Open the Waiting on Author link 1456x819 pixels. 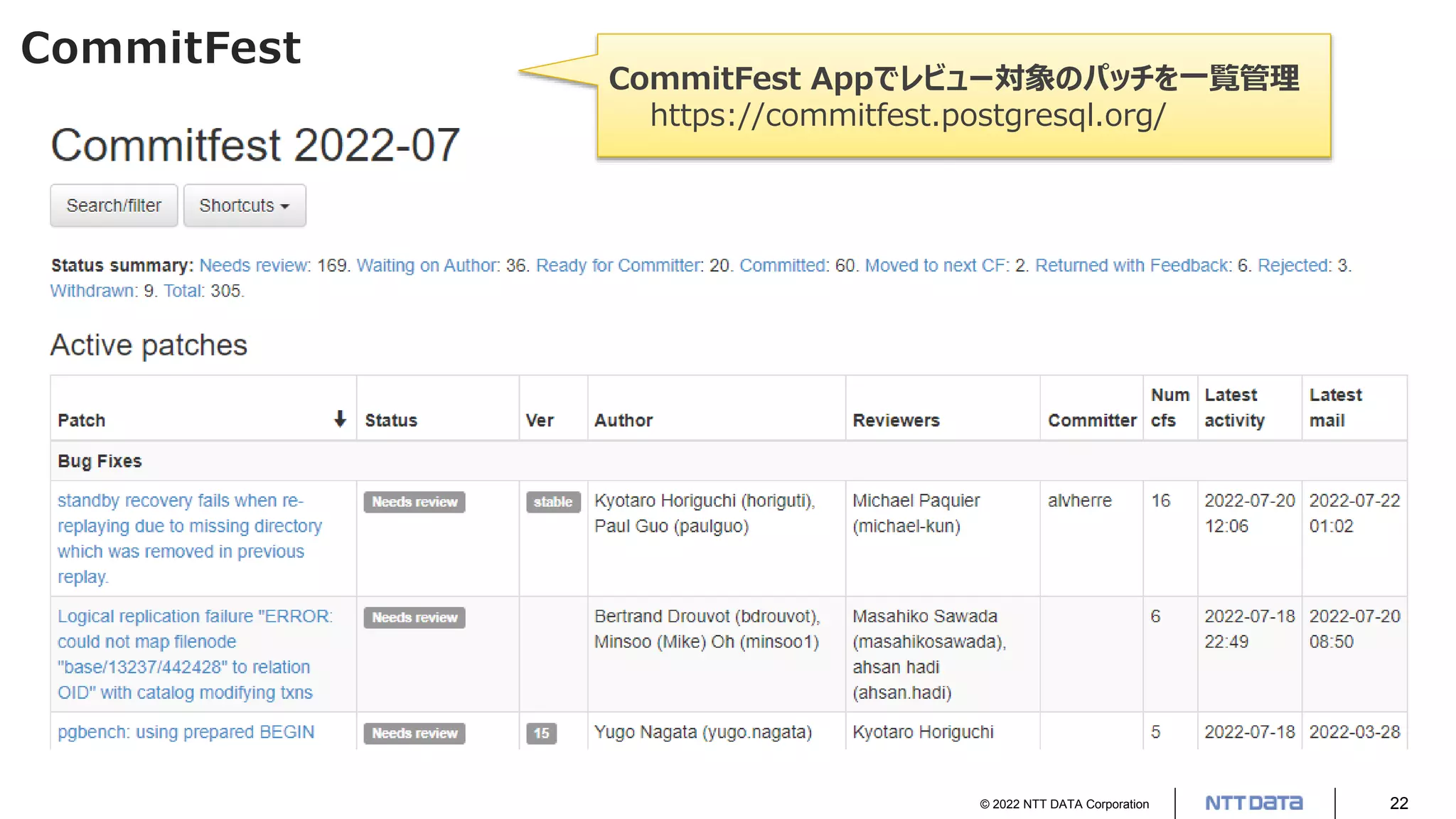click(x=428, y=265)
